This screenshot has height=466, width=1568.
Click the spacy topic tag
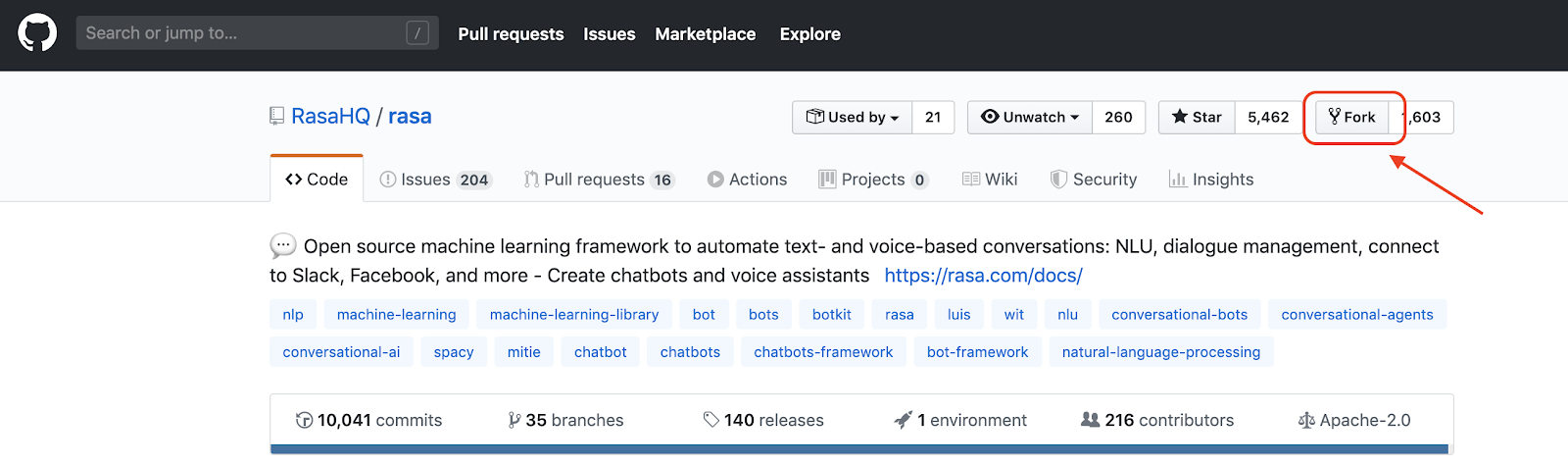pos(454,352)
